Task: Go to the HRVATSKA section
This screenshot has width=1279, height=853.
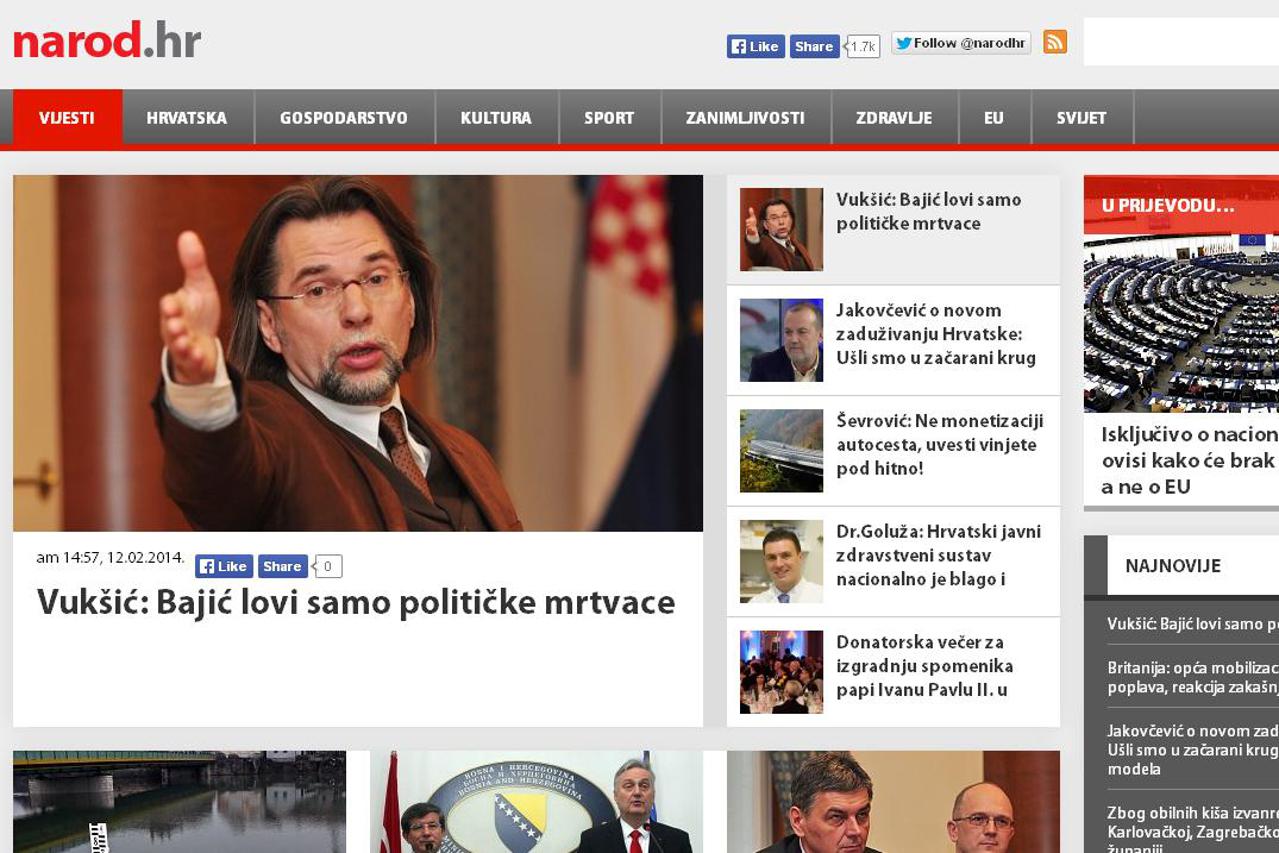Action: [187, 118]
